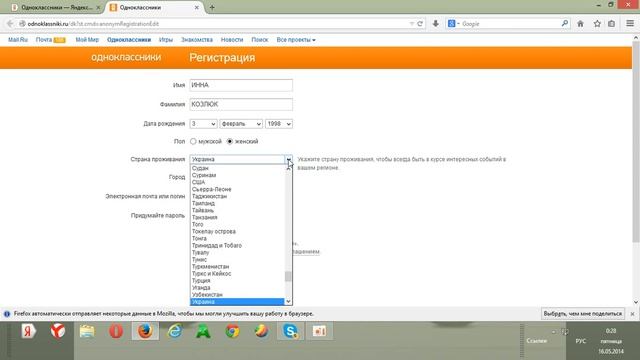Focus the Google search box
Image resolution: width=640 pixels, height=360 pixels.
click(x=510, y=24)
